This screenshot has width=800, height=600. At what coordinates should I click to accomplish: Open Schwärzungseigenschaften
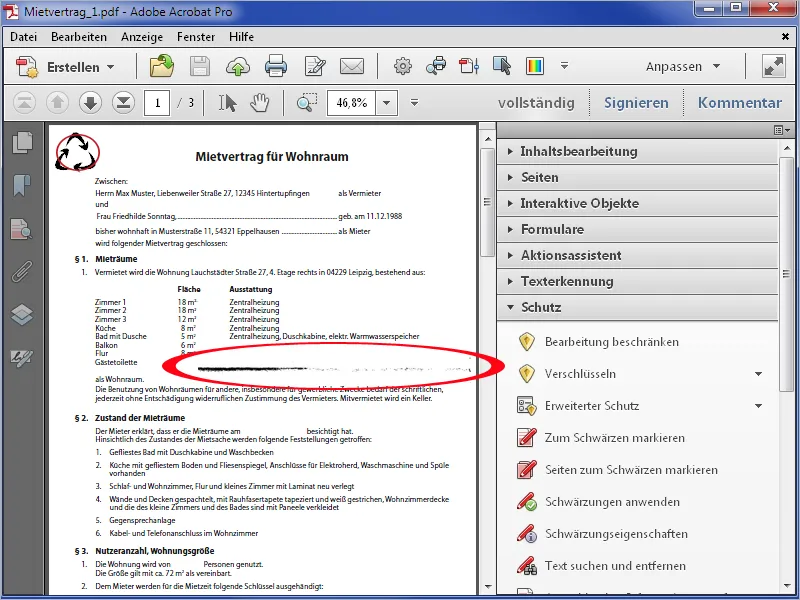click(x=616, y=534)
